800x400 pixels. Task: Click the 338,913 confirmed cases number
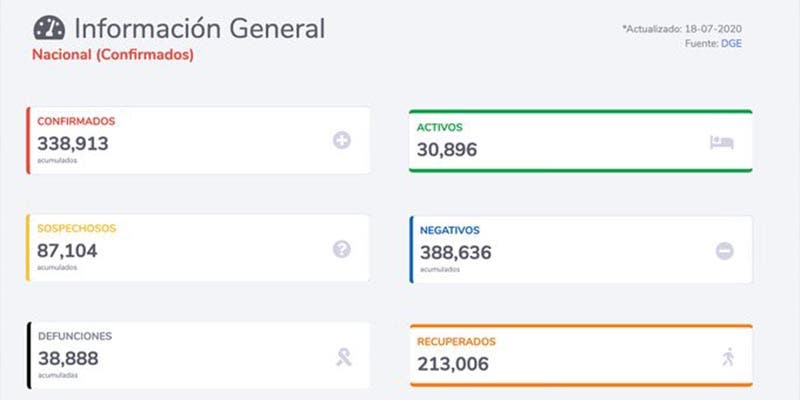pyautogui.click(x=72, y=142)
